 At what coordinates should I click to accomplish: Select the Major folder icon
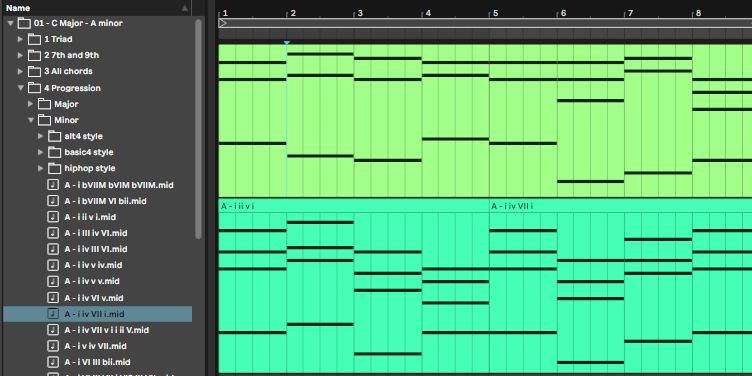click(x=44, y=104)
